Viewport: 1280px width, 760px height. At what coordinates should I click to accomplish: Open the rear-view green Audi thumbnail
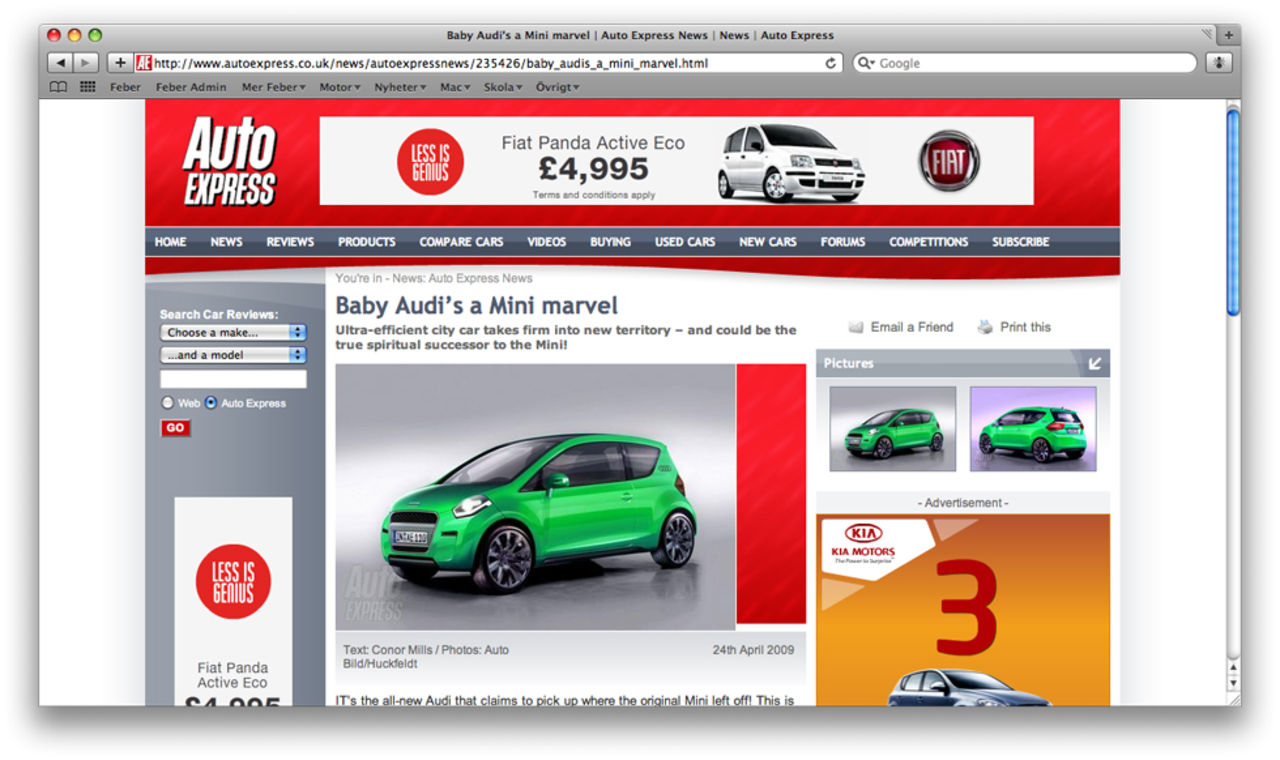(x=1033, y=429)
